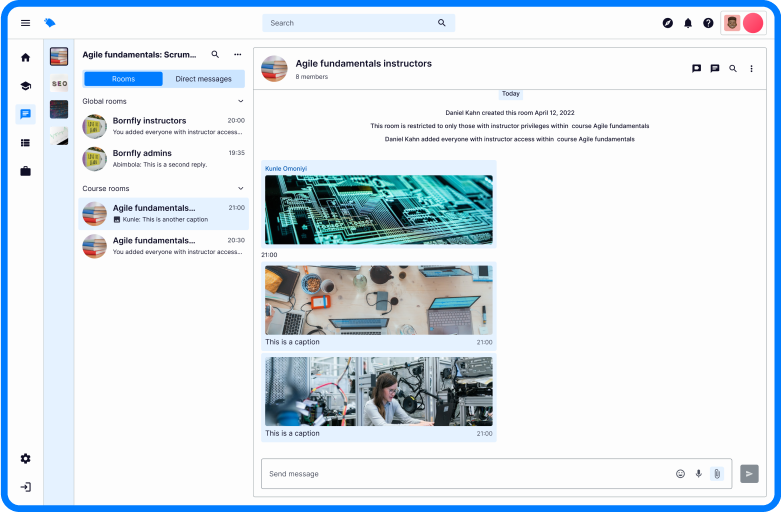Search within chat via header magnifier

[x=733, y=68]
